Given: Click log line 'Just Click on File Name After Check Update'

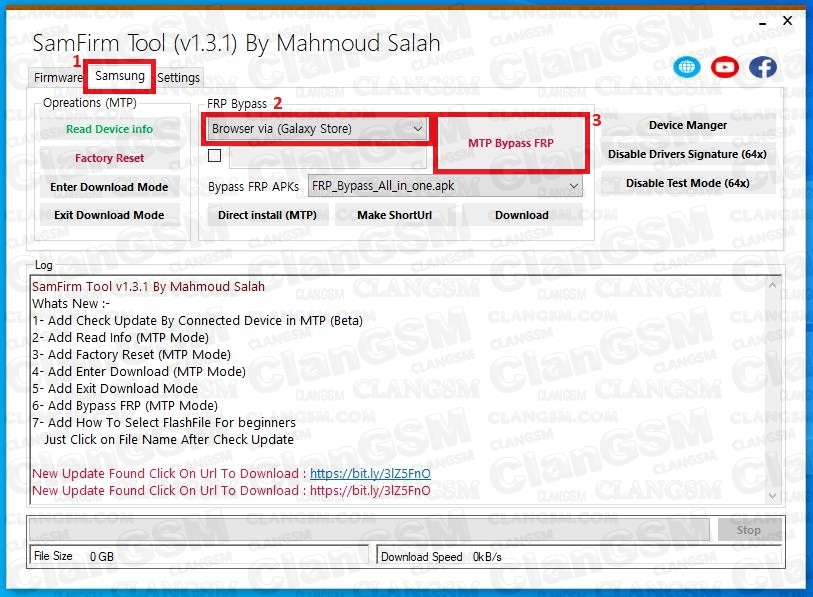Looking at the screenshot, I should point(169,440).
